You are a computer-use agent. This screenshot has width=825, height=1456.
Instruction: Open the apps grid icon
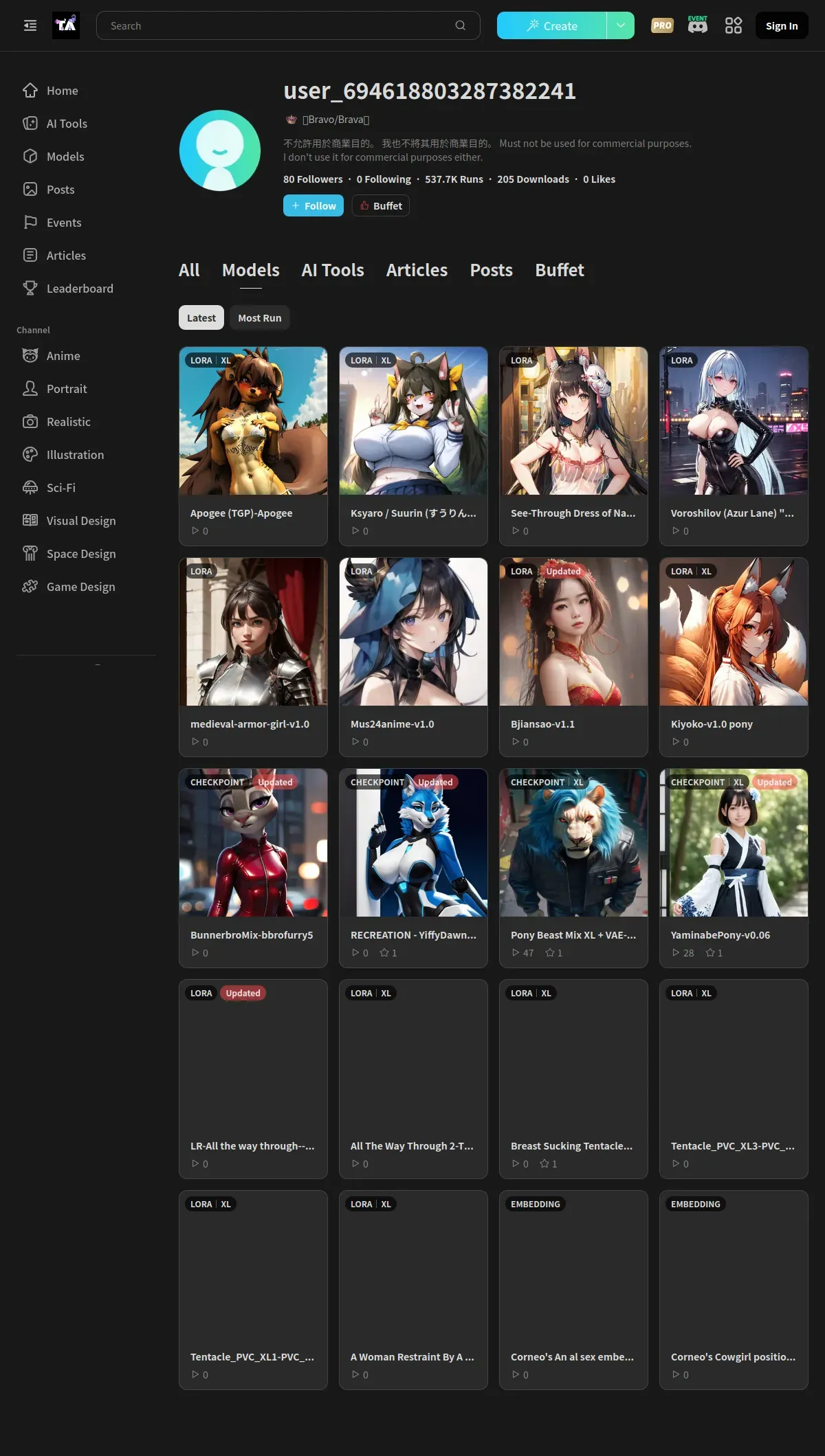pos(734,25)
